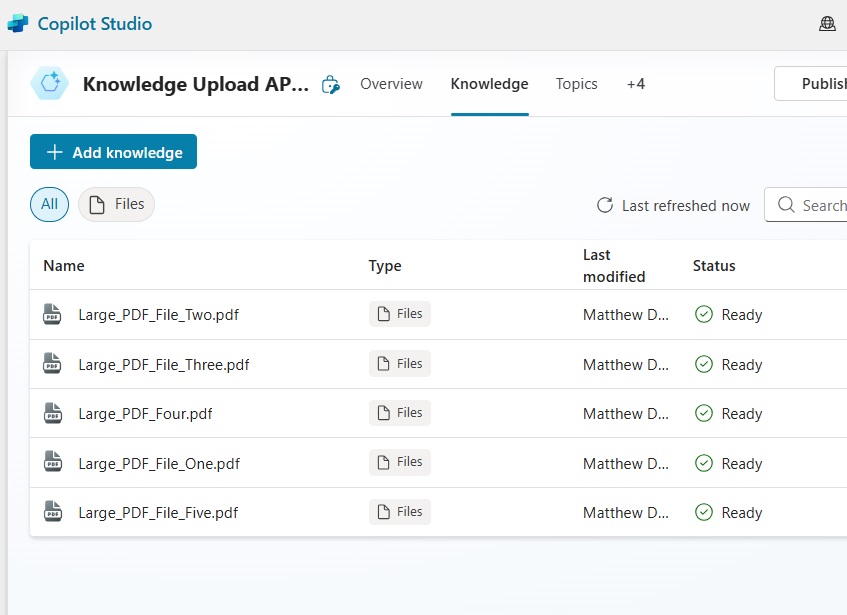Click the agent avatar icon beside the title
This screenshot has width=847, height=615.
click(x=50, y=83)
